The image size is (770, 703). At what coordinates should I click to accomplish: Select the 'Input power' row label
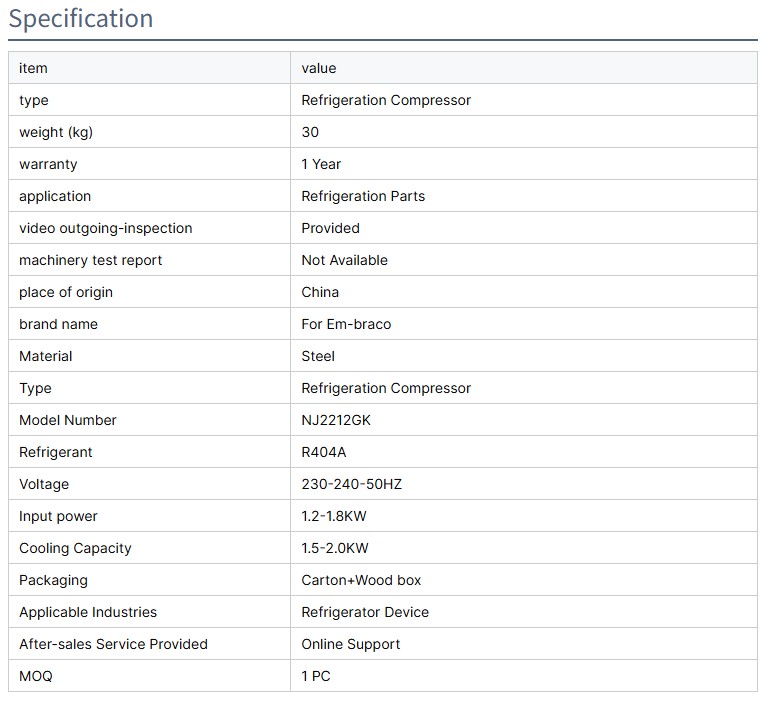[58, 516]
